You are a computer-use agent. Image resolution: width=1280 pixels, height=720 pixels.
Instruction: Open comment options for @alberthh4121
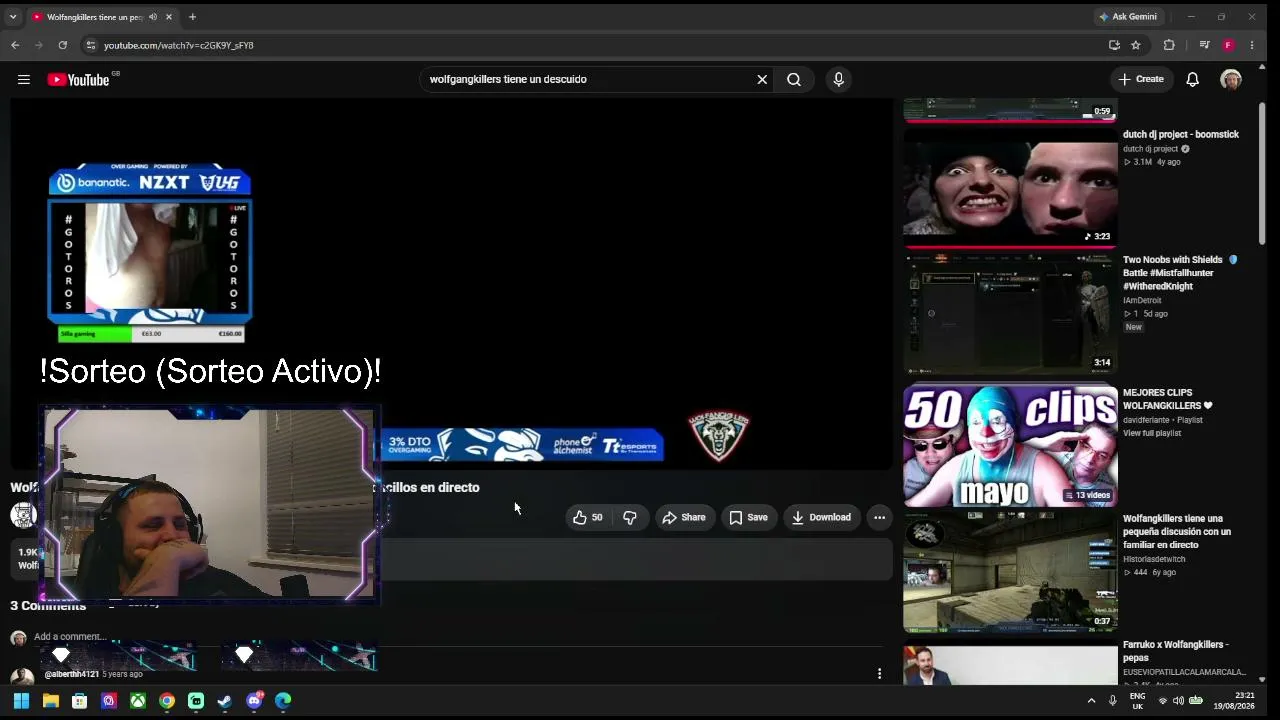pyautogui.click(x=879, y=674)
